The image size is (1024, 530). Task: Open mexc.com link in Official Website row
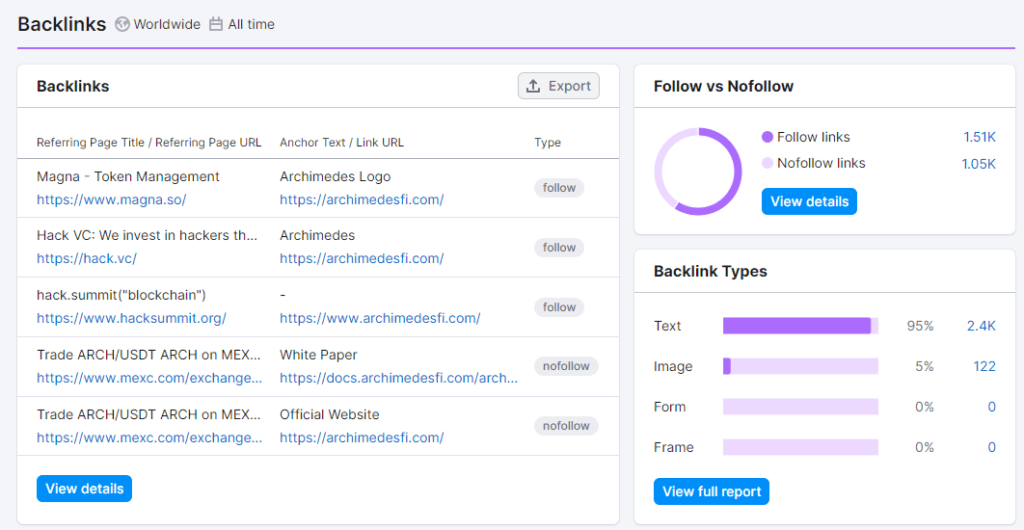pyautogui.click(x=150, y=437)
